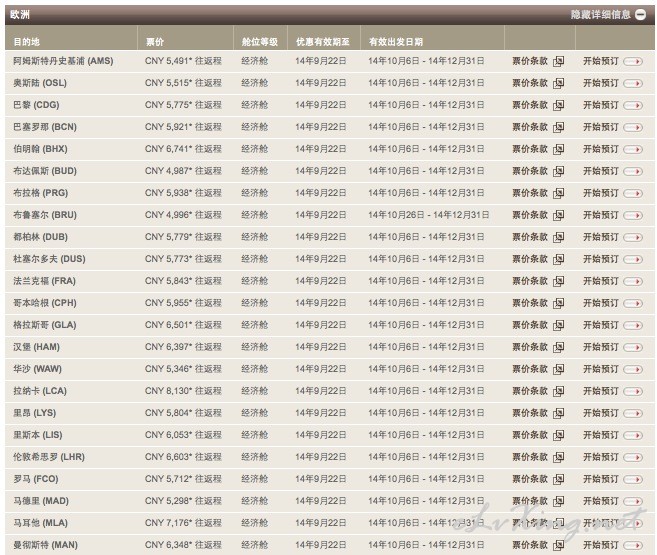Select destination 伦敦希思罗 (LHR)

[x=49, y=457]
